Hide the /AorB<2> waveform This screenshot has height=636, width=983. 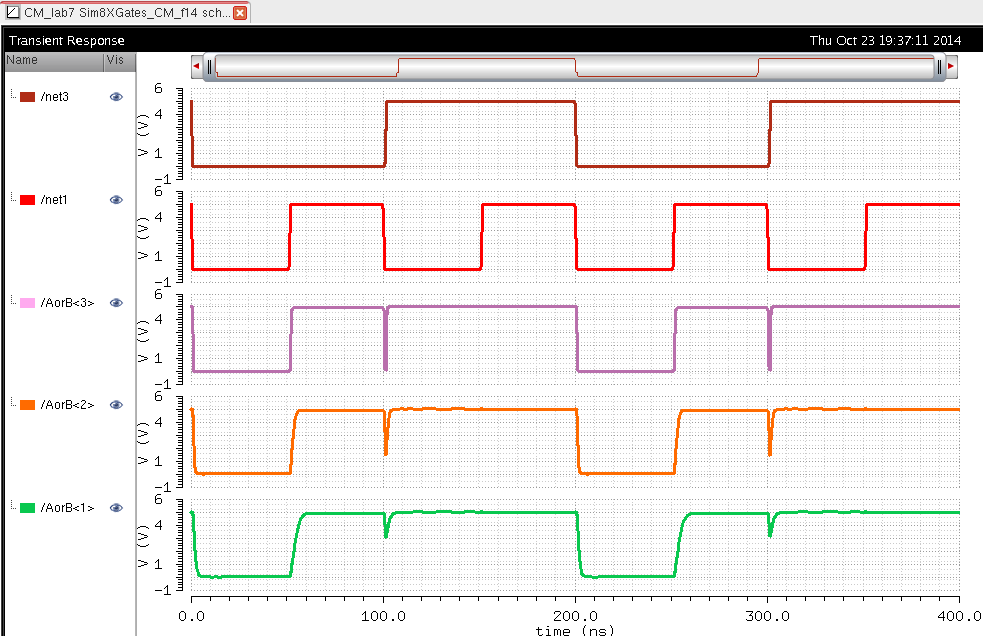116,405
